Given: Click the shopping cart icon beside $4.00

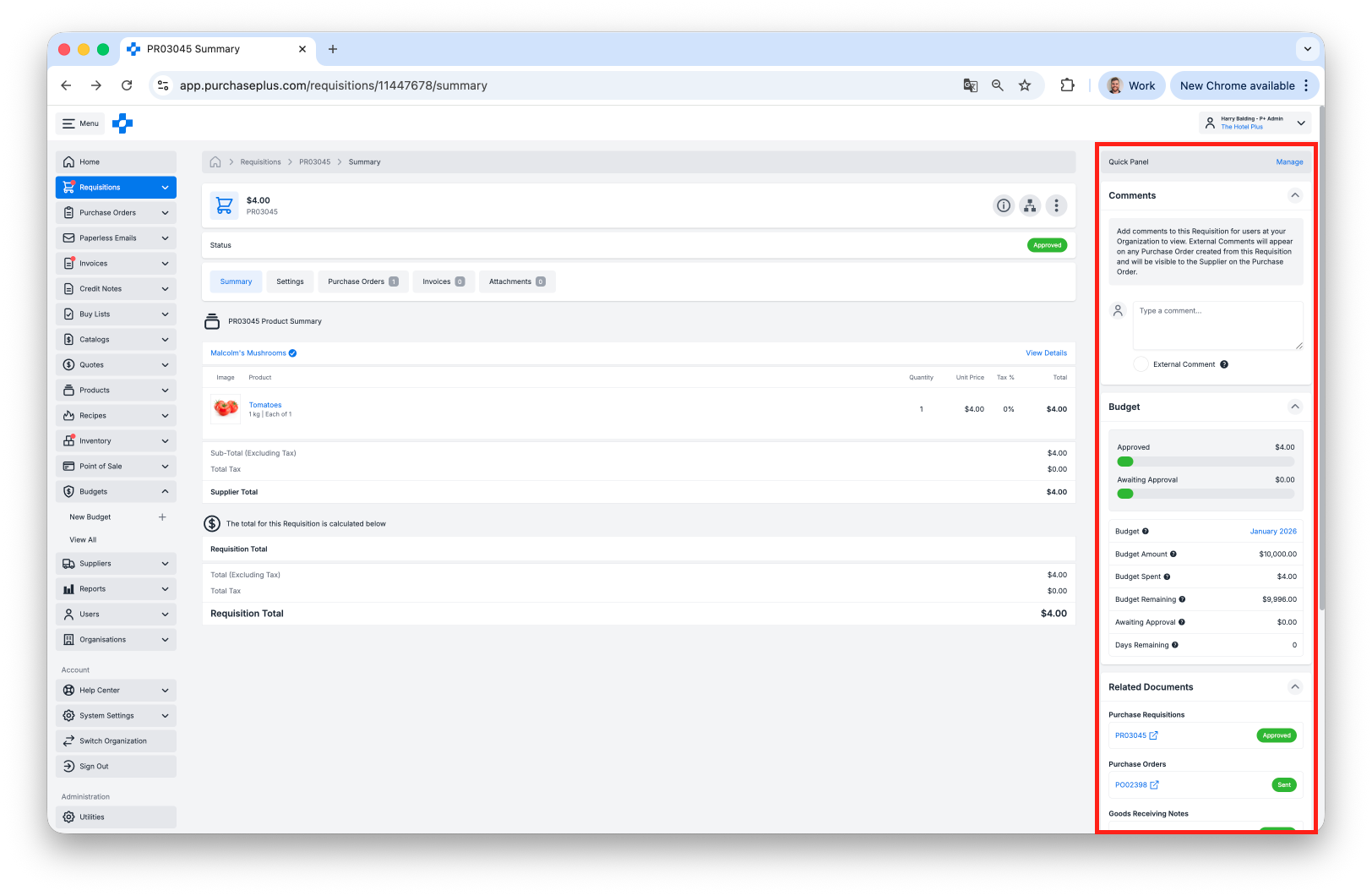Looking at the screenshot, I should click(225, 205).
